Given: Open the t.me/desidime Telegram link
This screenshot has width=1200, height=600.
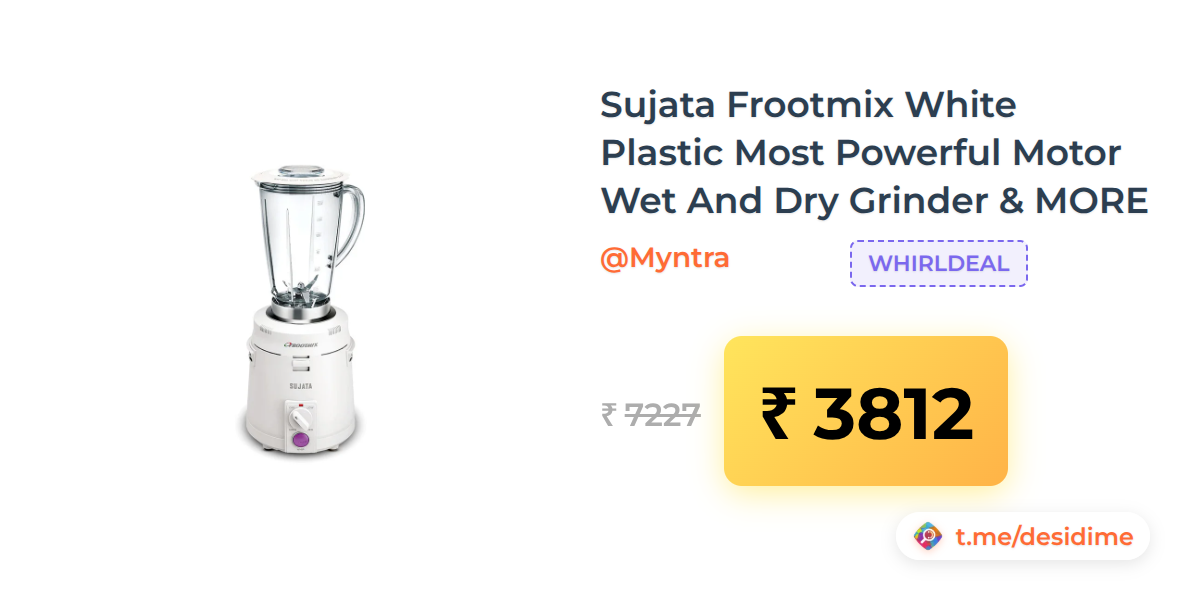Looking at the screenshot, I should [1044, 537].
